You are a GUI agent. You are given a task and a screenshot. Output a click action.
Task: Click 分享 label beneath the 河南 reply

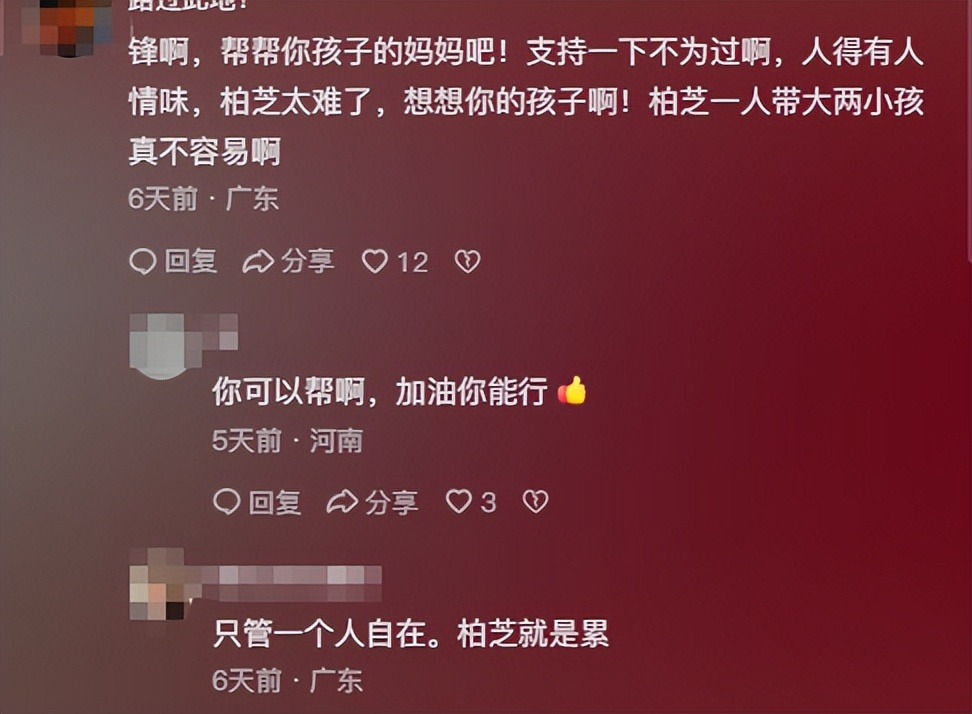(392, 502)
